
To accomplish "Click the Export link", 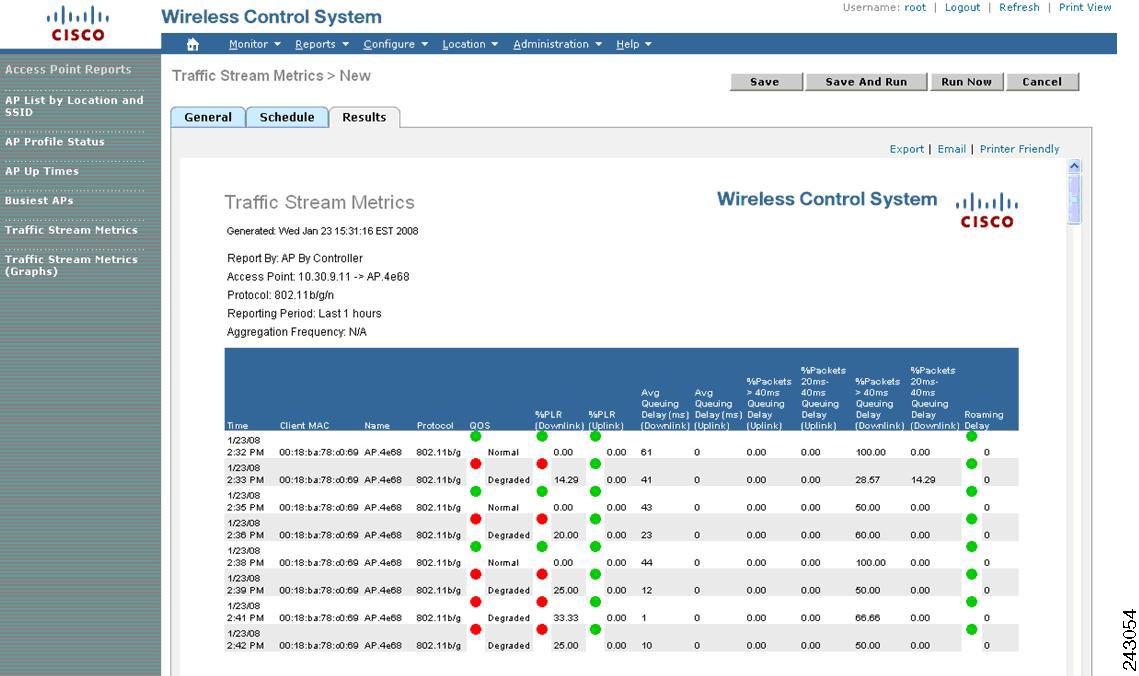I will (907, 149).
